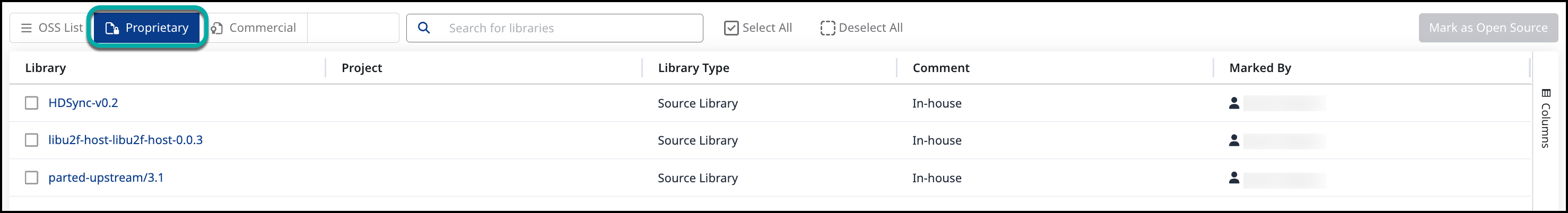Click the user icon in parted-upstream row

(1234, 177)
